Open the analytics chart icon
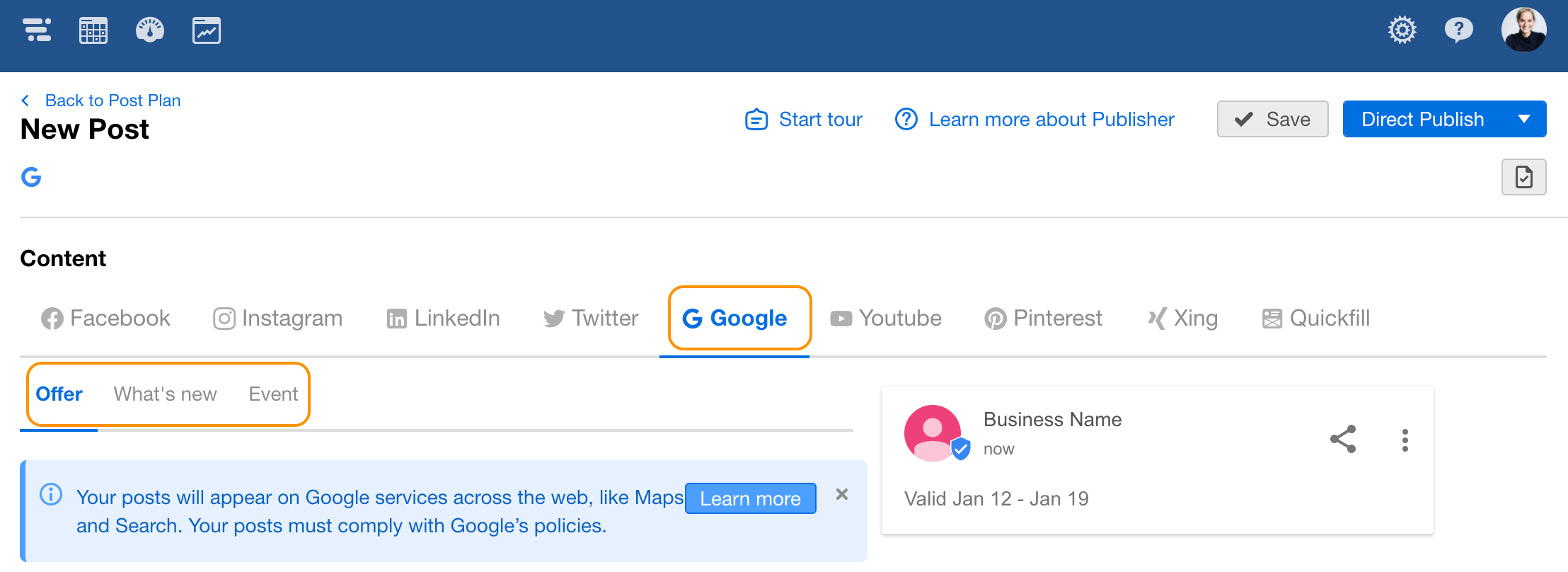Viewport: 1568px width, 572px height. click(x=207, y=30)
